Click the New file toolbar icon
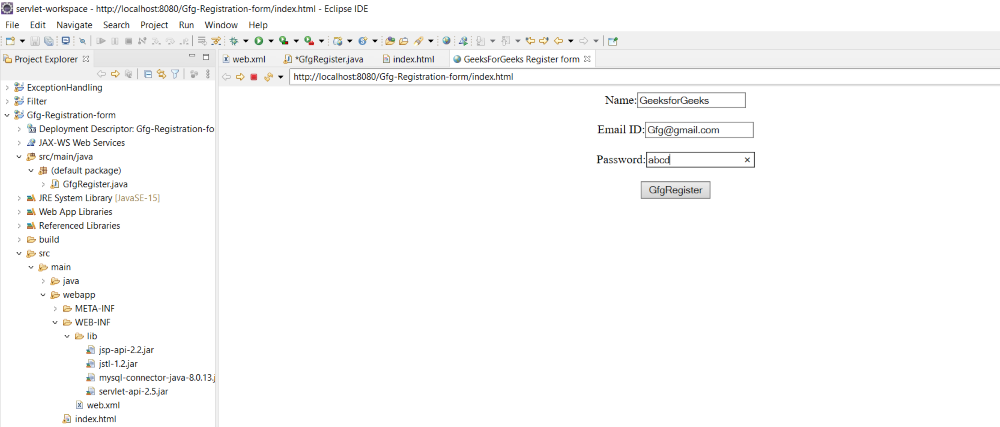Image resolution: width=1000 pixels, height=427 pixels. (x=10, y=41)
